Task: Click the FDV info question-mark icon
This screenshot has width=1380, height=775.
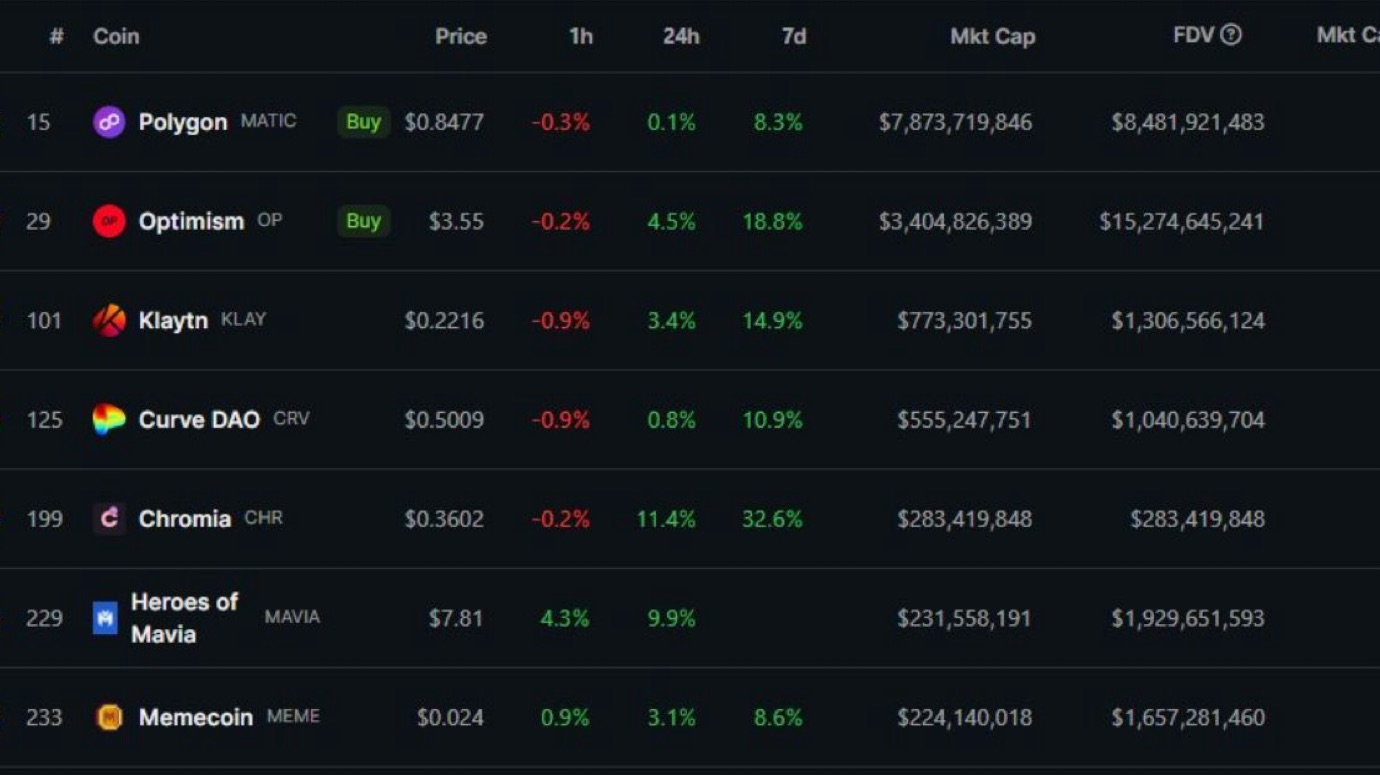Action: coord(1232,35)
